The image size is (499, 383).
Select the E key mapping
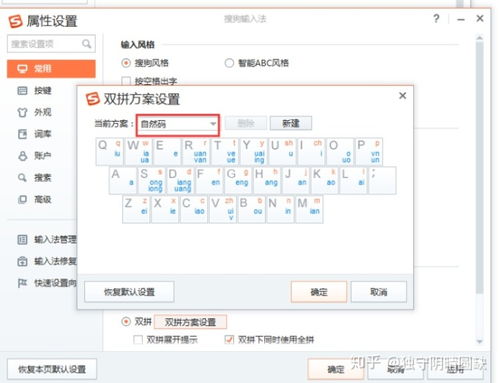tap(167, 152)
